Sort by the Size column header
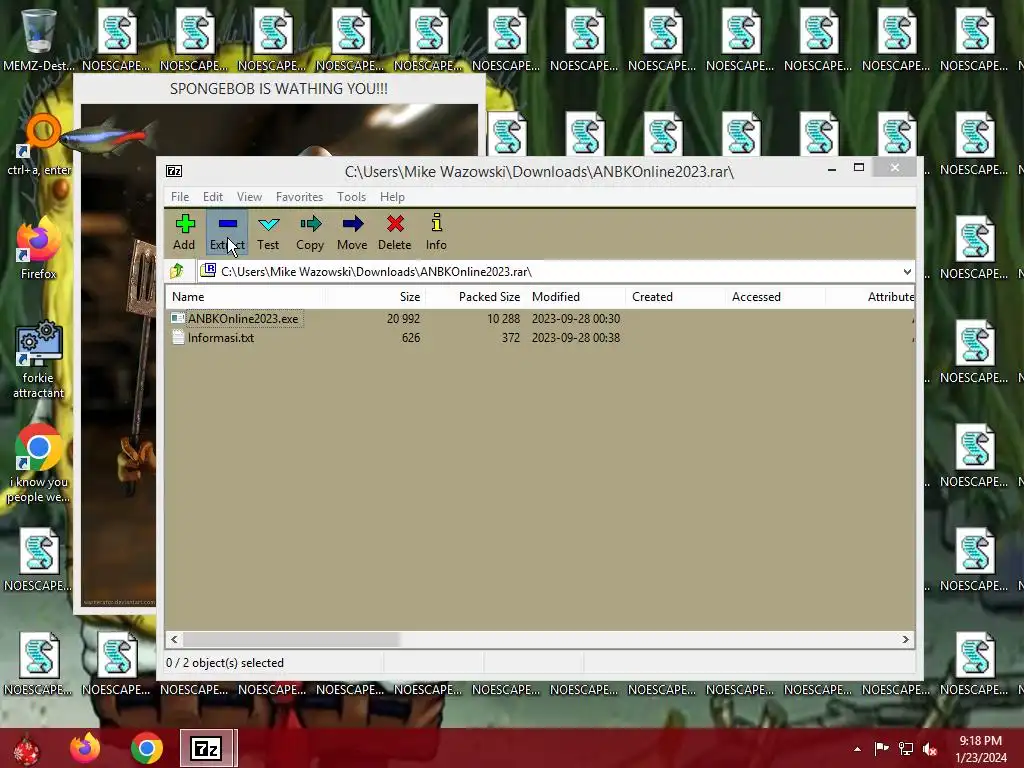 (x=376, y=296)
